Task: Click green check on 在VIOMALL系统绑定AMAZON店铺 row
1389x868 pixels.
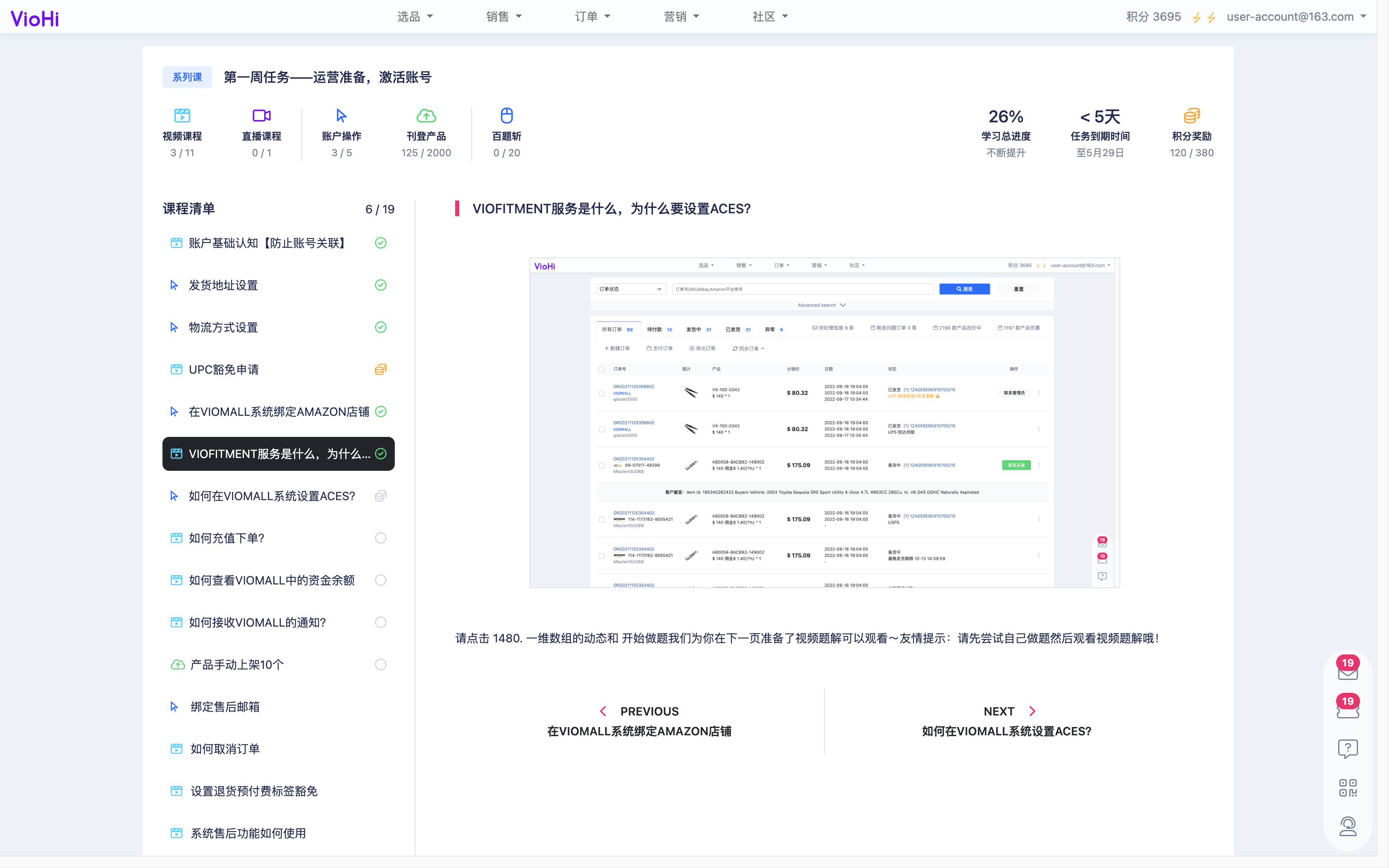Action: pos(381,412)
